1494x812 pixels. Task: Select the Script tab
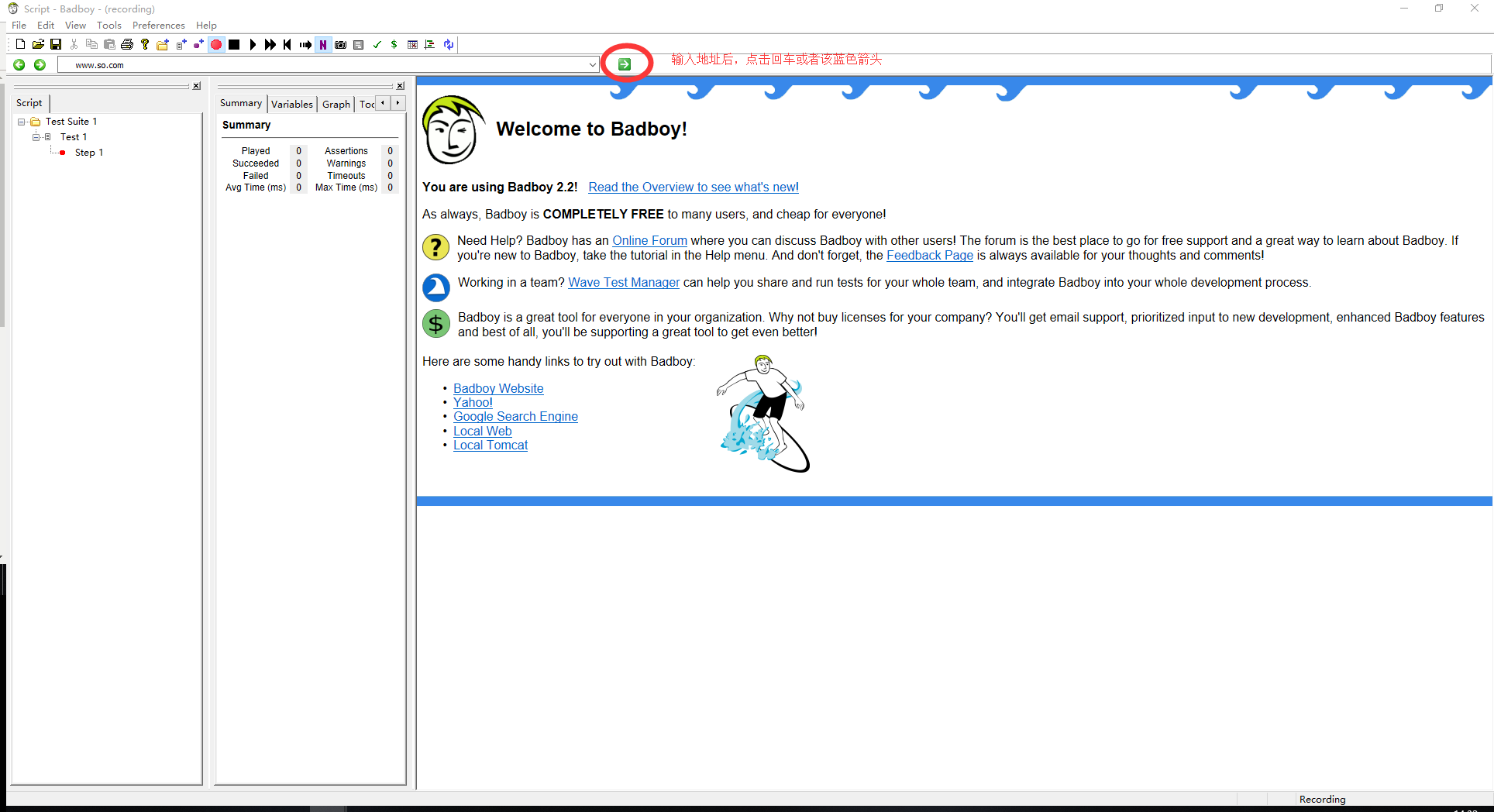[x=29, y=102]
